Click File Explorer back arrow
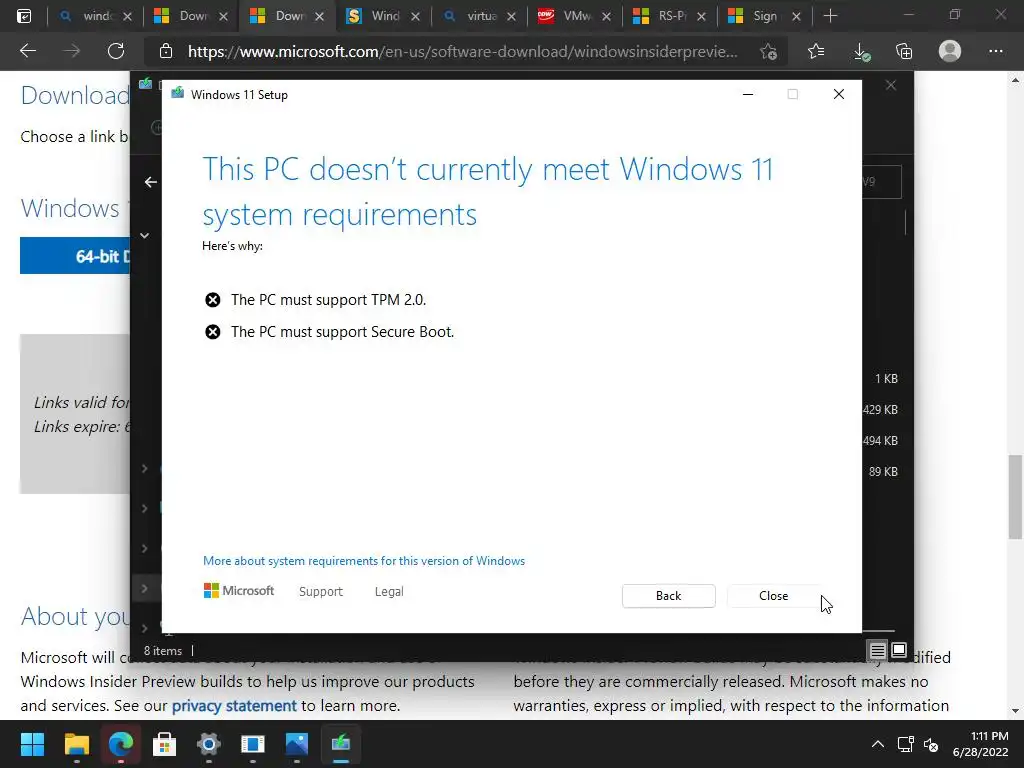Screen dimensions: 1024x768 (x=151, y=182)
